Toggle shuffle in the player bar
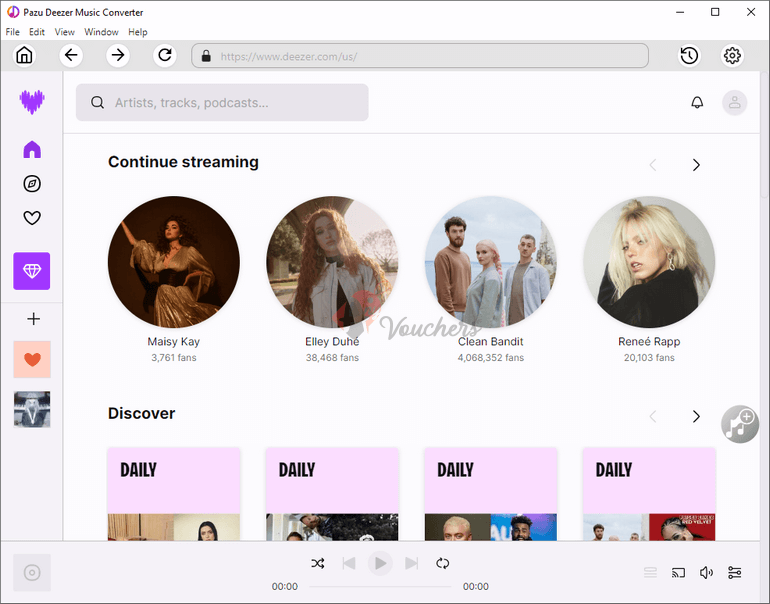Image resolution: width=770 pixels, height=604 pixels. click(318, 563)
